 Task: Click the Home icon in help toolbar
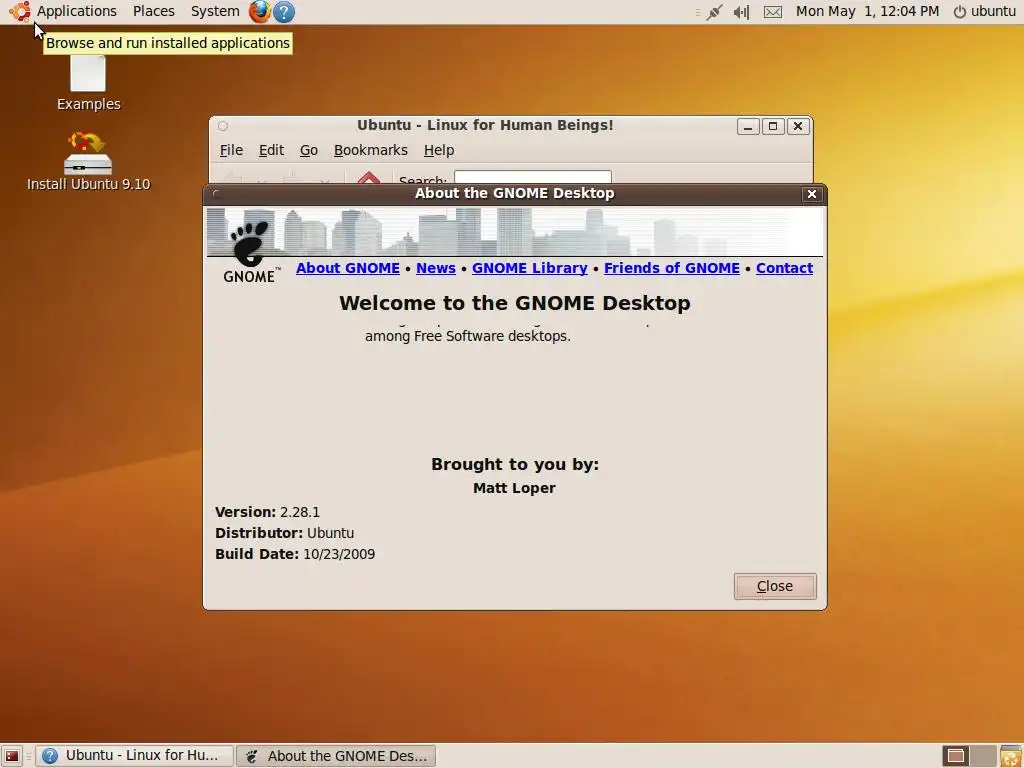[x=368, y=178]
